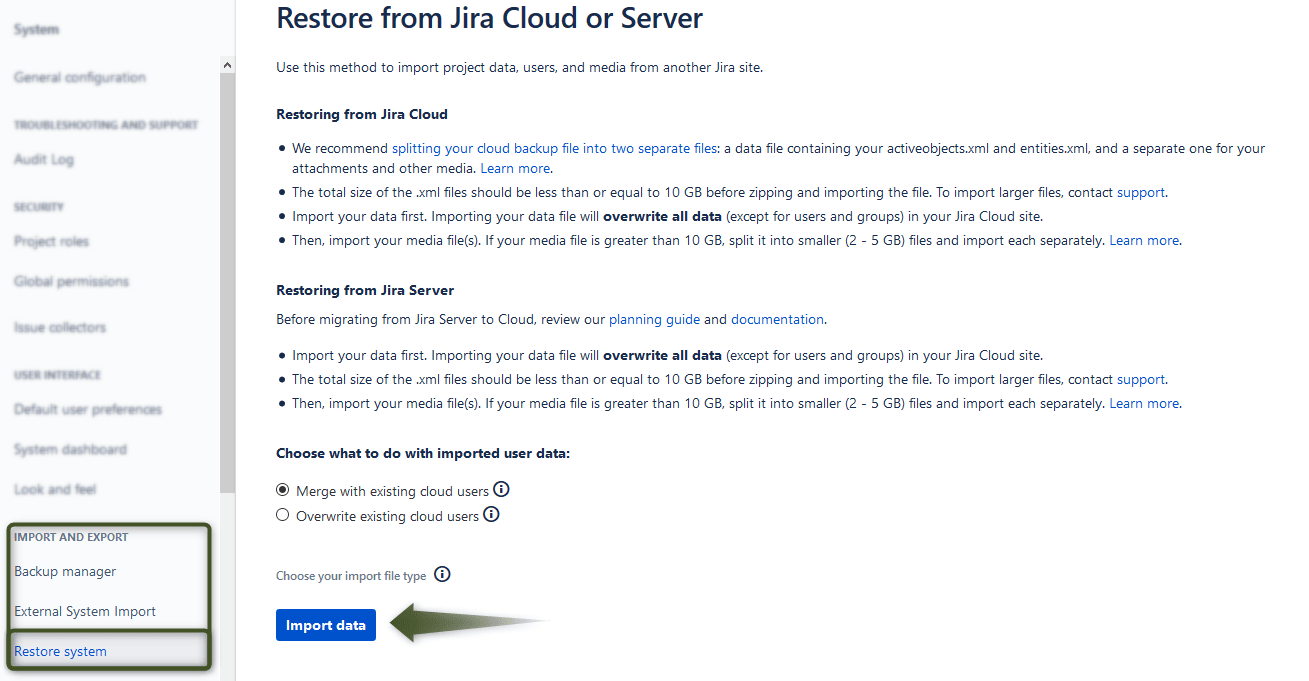
Task: Open Backup manager in sidebar
Action: pyautogui.click(x=65, y=571)
